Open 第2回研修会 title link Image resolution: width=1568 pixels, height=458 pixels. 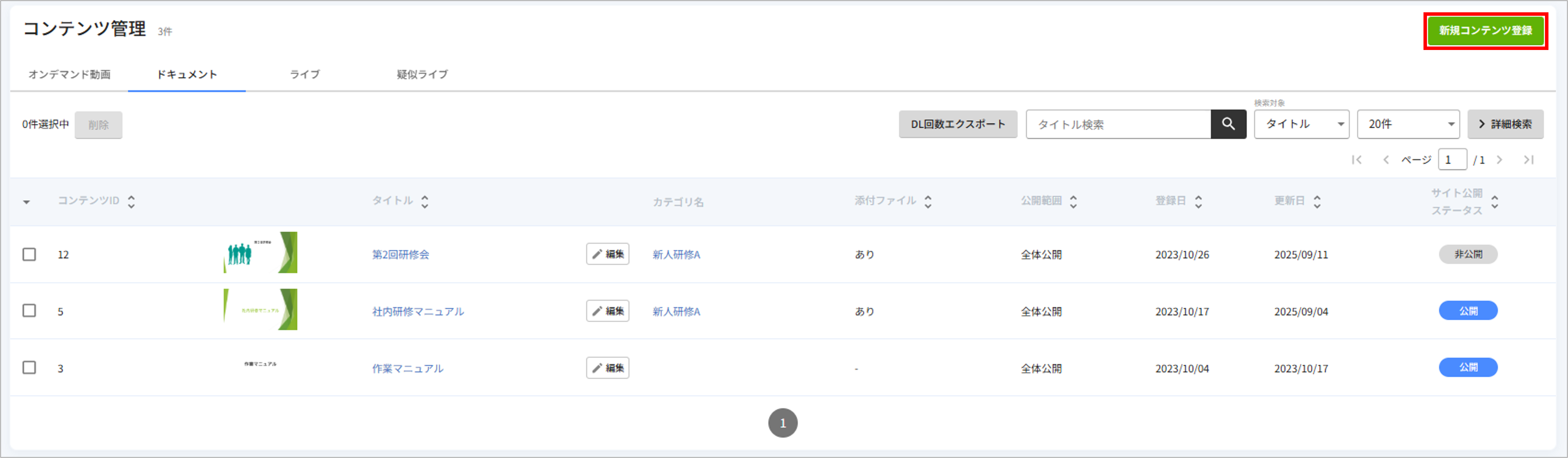(x=401, y=254)
